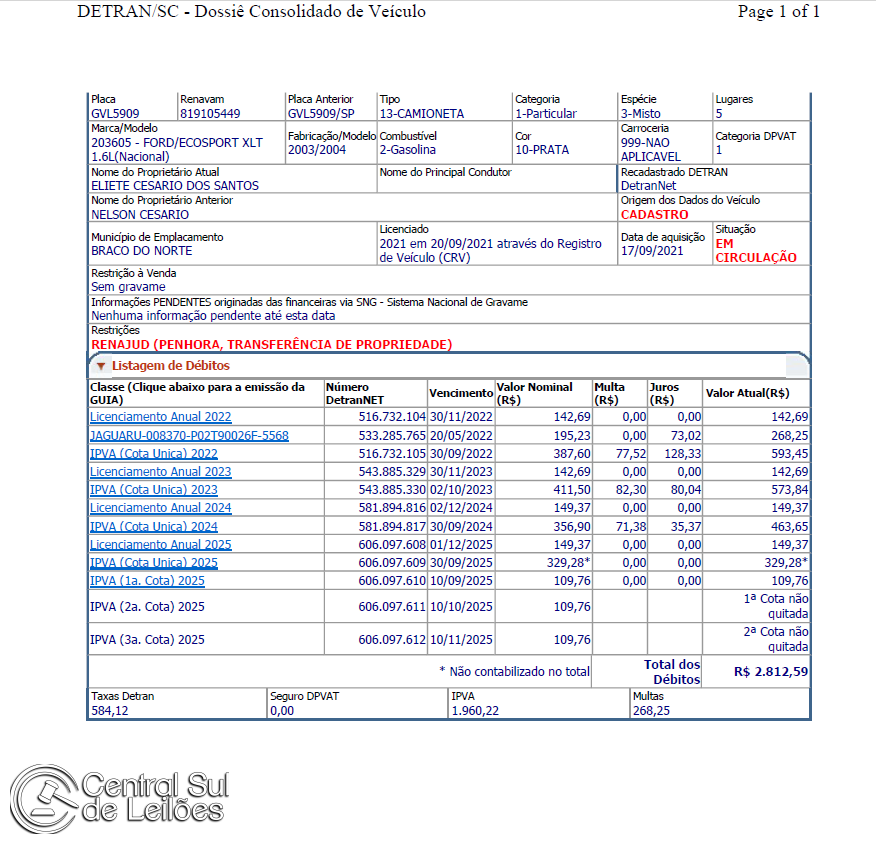Open IPVA (Cota Unica) 2024 link
Image resolution: width=876 pixels, height=844 pixels.
click(x=154, y=526)
